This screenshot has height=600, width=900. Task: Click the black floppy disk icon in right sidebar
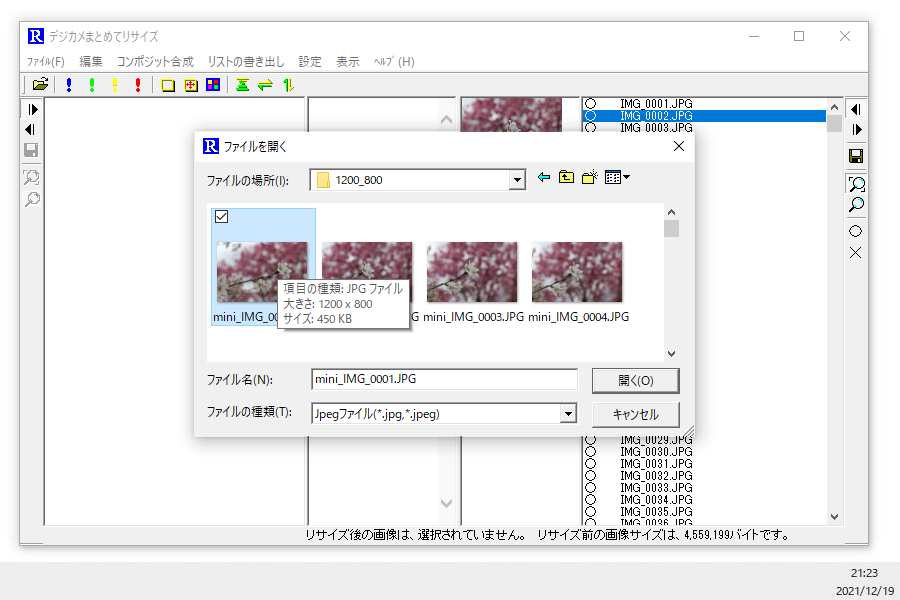(x=856, y=156)
